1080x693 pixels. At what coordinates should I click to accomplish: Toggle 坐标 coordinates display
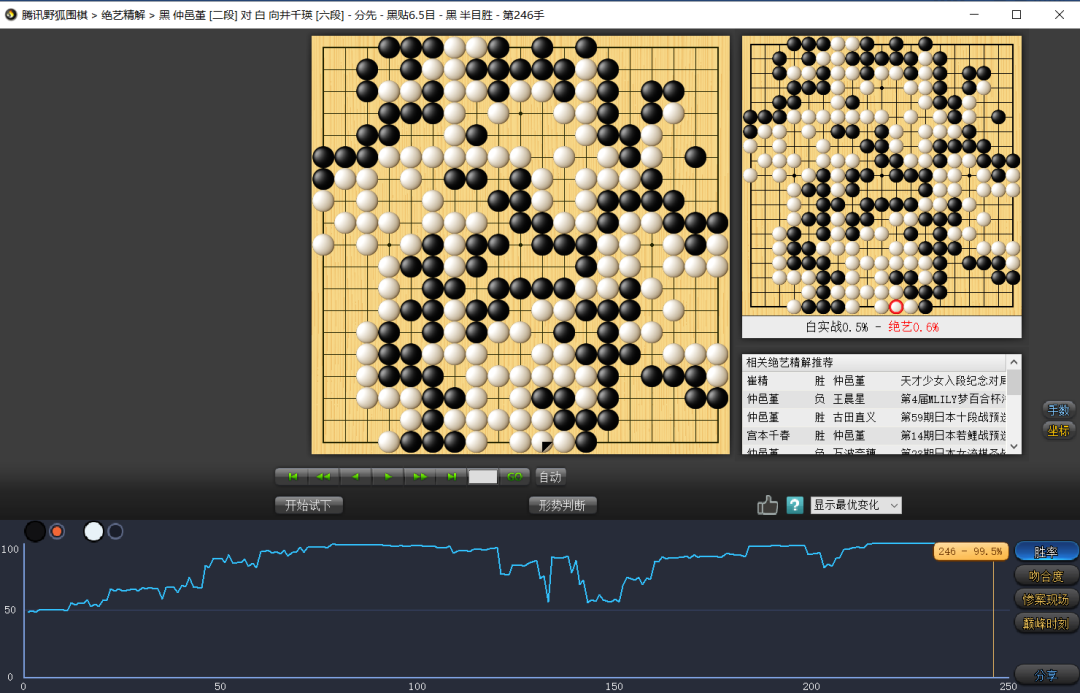click(x=1058, y=431)
